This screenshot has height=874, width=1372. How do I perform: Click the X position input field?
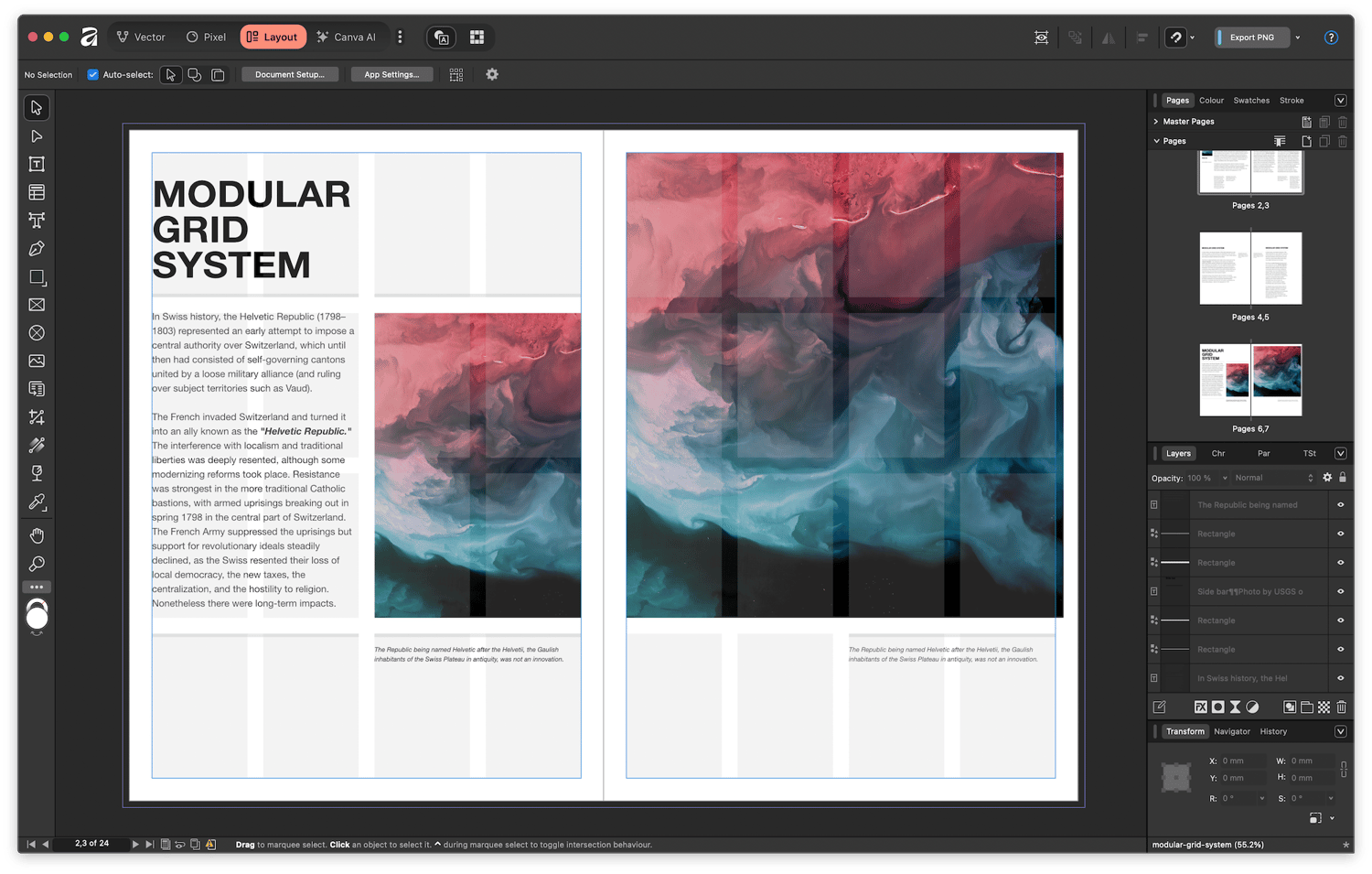coord(1244,761)
